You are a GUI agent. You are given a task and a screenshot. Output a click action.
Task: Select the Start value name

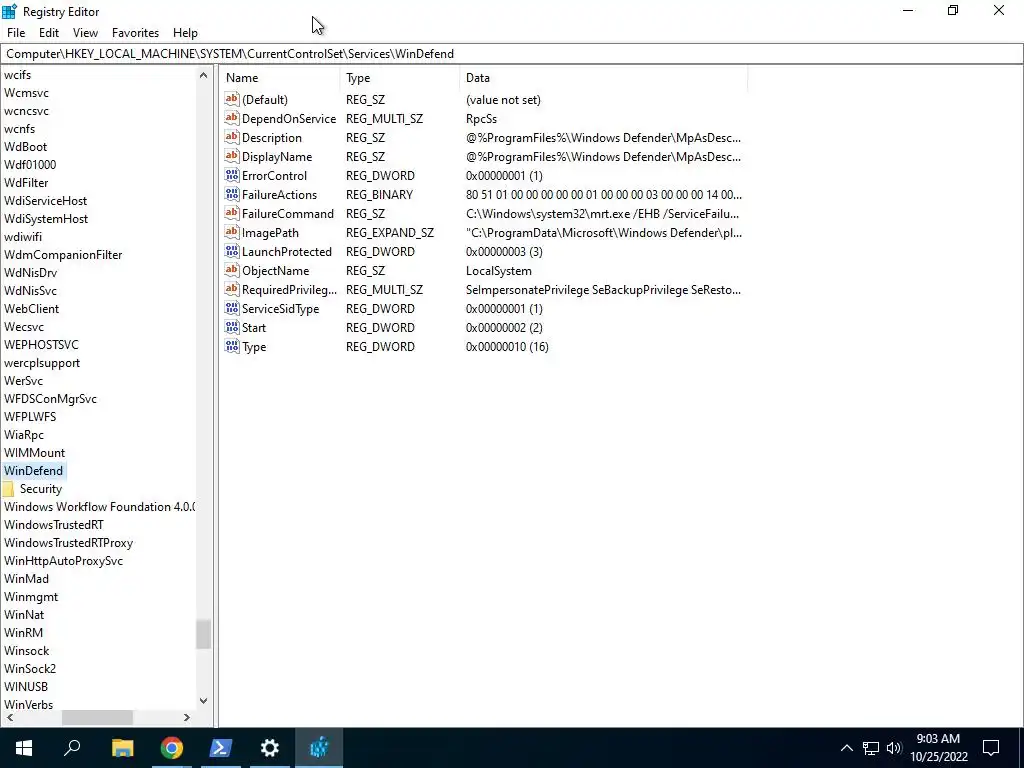[254, 328]
